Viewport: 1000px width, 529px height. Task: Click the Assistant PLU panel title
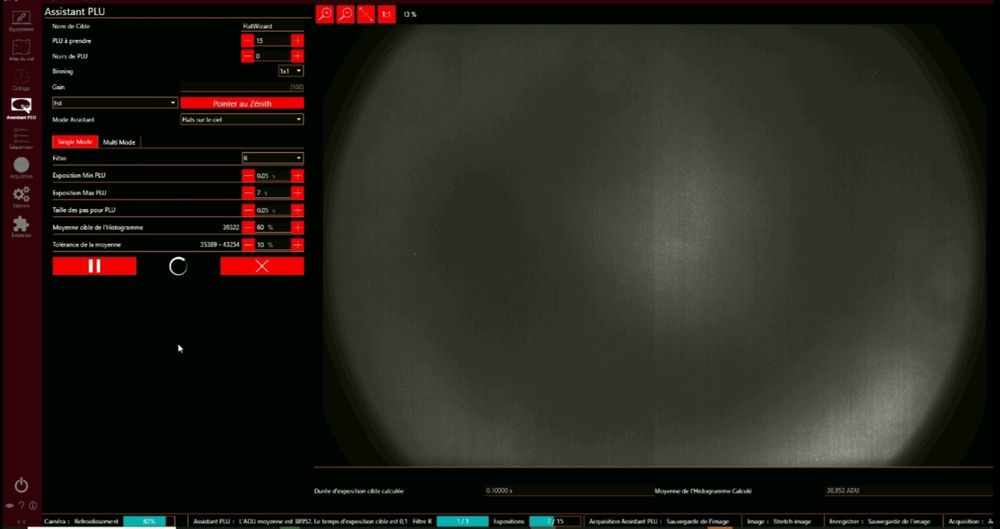[75, 11]
